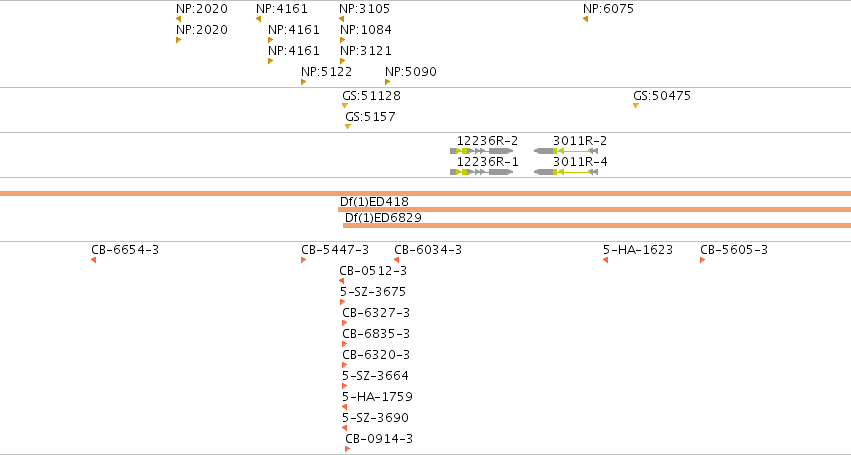
Task: Select the NP:5122 insertion label
Action: [327, 72]
